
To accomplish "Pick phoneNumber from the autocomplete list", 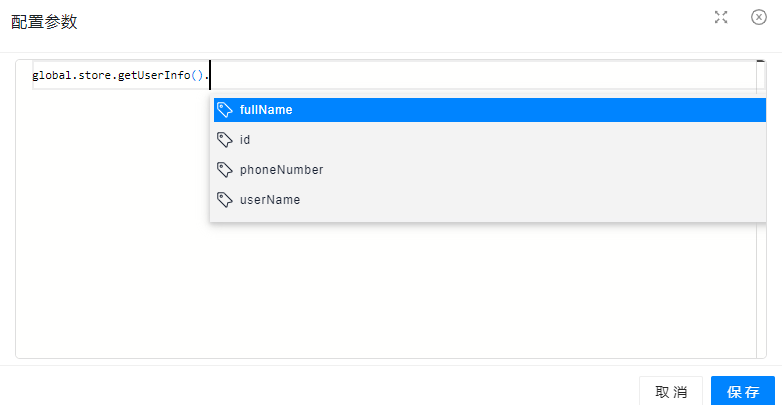I will coord(281,170).
